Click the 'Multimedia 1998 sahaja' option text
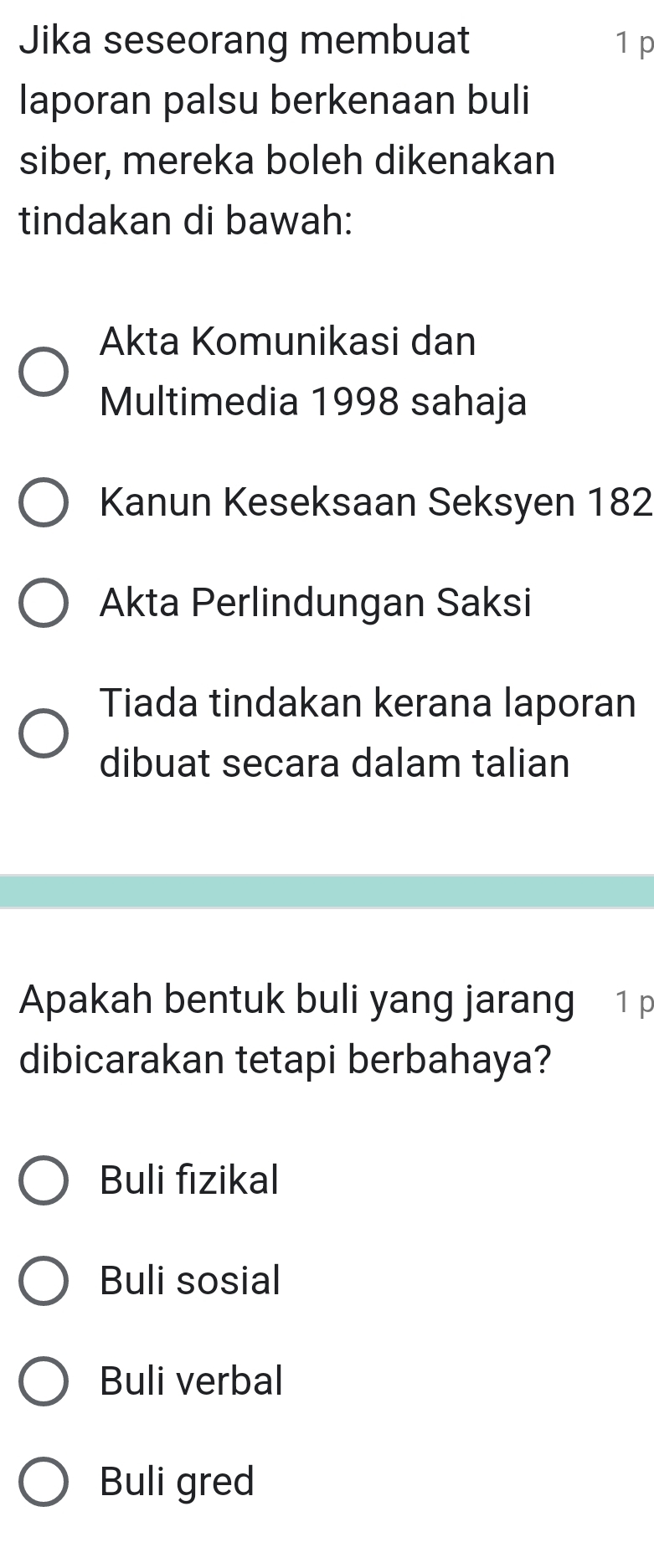The image size is (654, 1568). [x=313, y=403]
